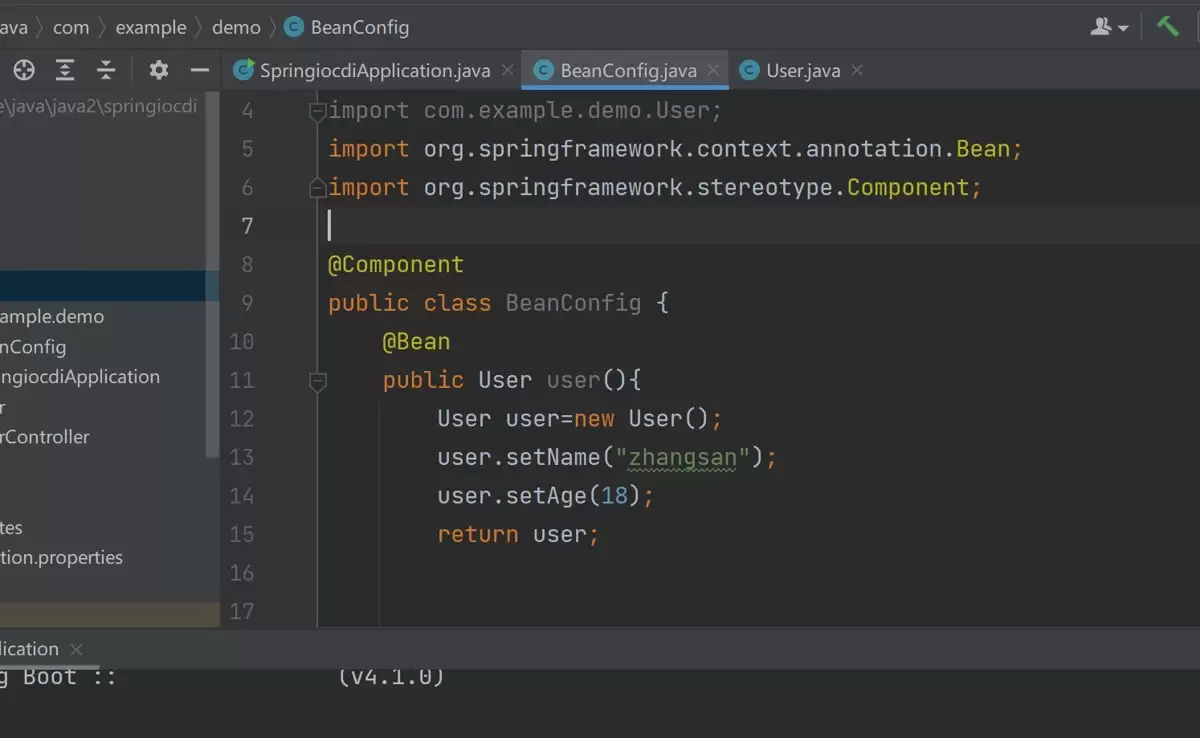Viewport: 1200px width, 738px height.
Task: Collapse the import block fold at line 4
Action: (317, 110)
